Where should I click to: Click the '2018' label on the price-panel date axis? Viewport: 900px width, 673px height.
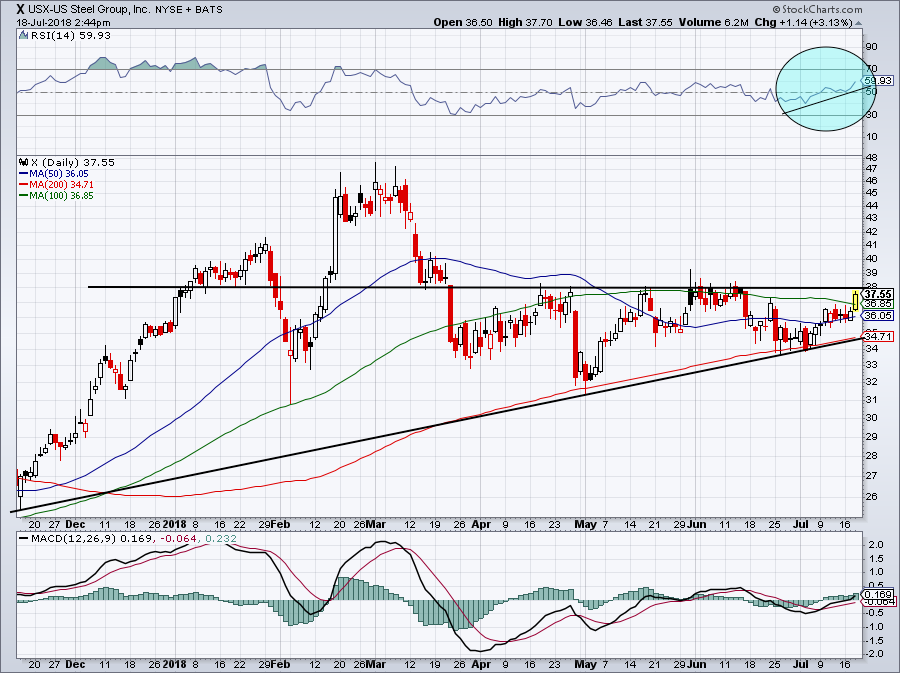coord(174,524)
